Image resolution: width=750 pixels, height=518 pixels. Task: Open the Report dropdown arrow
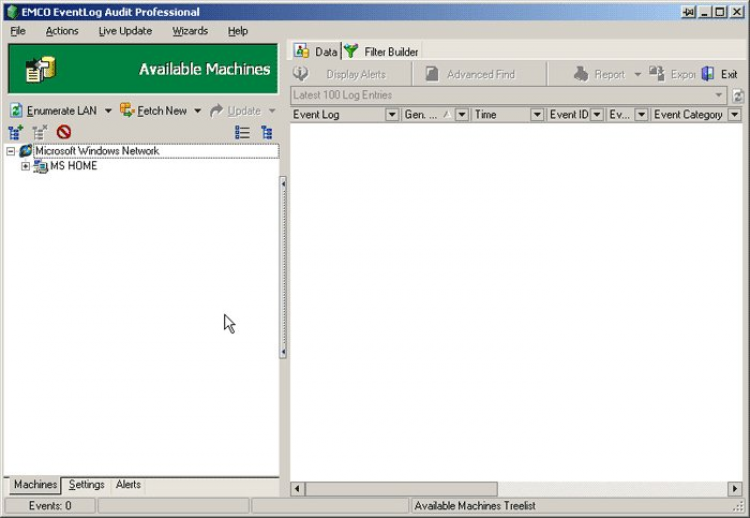[638, 75]
